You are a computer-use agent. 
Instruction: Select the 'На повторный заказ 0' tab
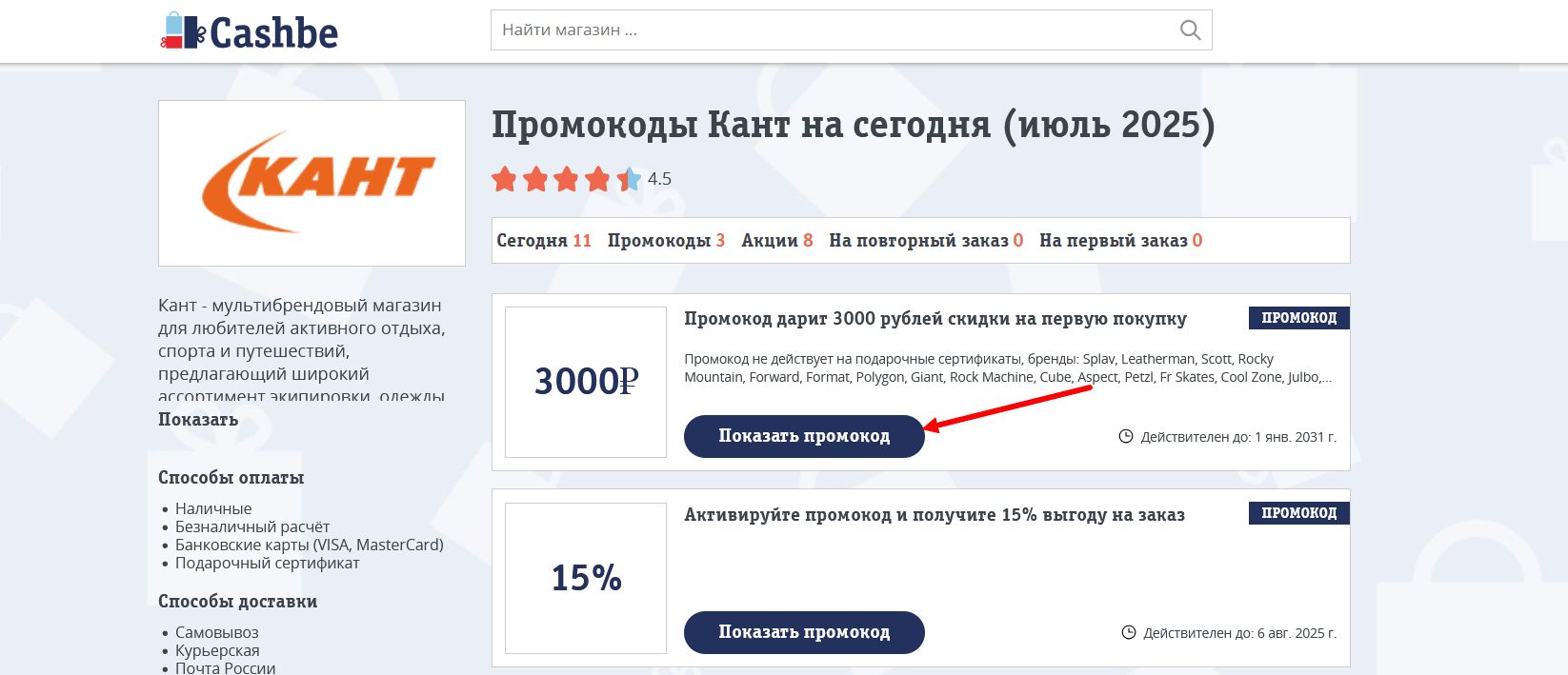point(926,240)
